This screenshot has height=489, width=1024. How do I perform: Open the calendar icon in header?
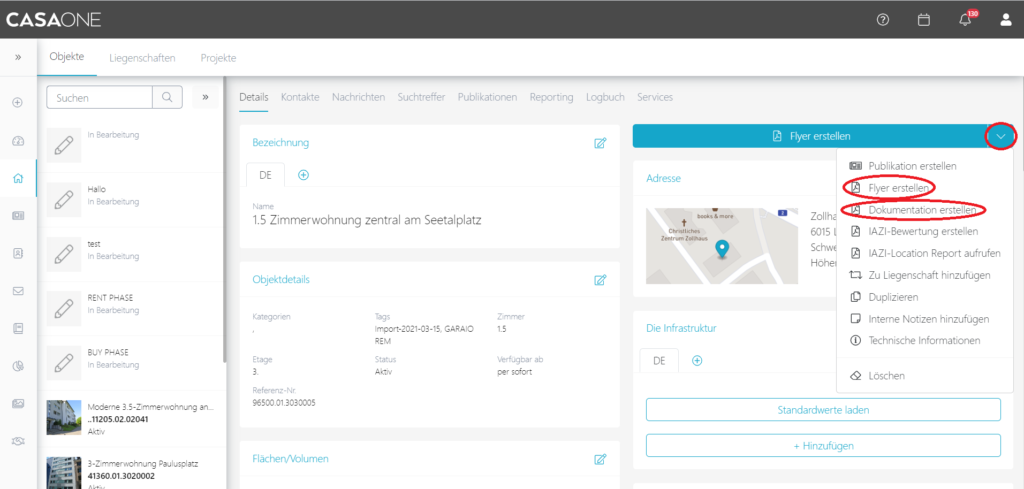point(924,20)
